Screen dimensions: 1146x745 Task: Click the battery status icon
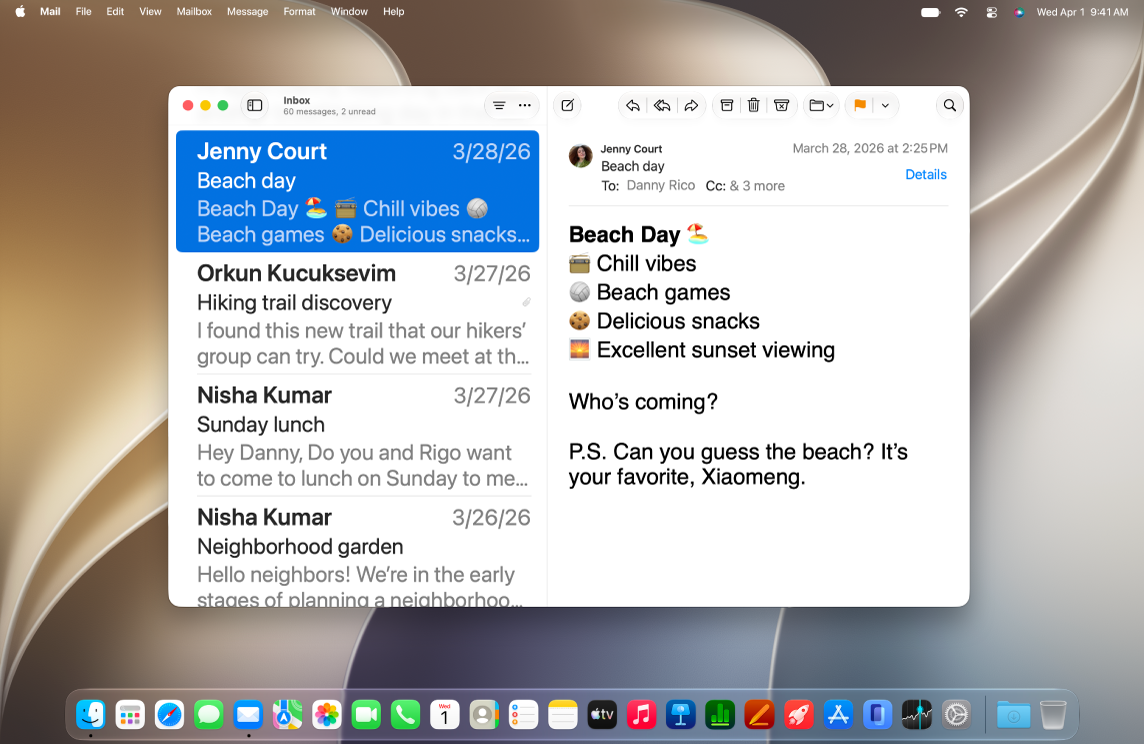click(x=930, y=12)
